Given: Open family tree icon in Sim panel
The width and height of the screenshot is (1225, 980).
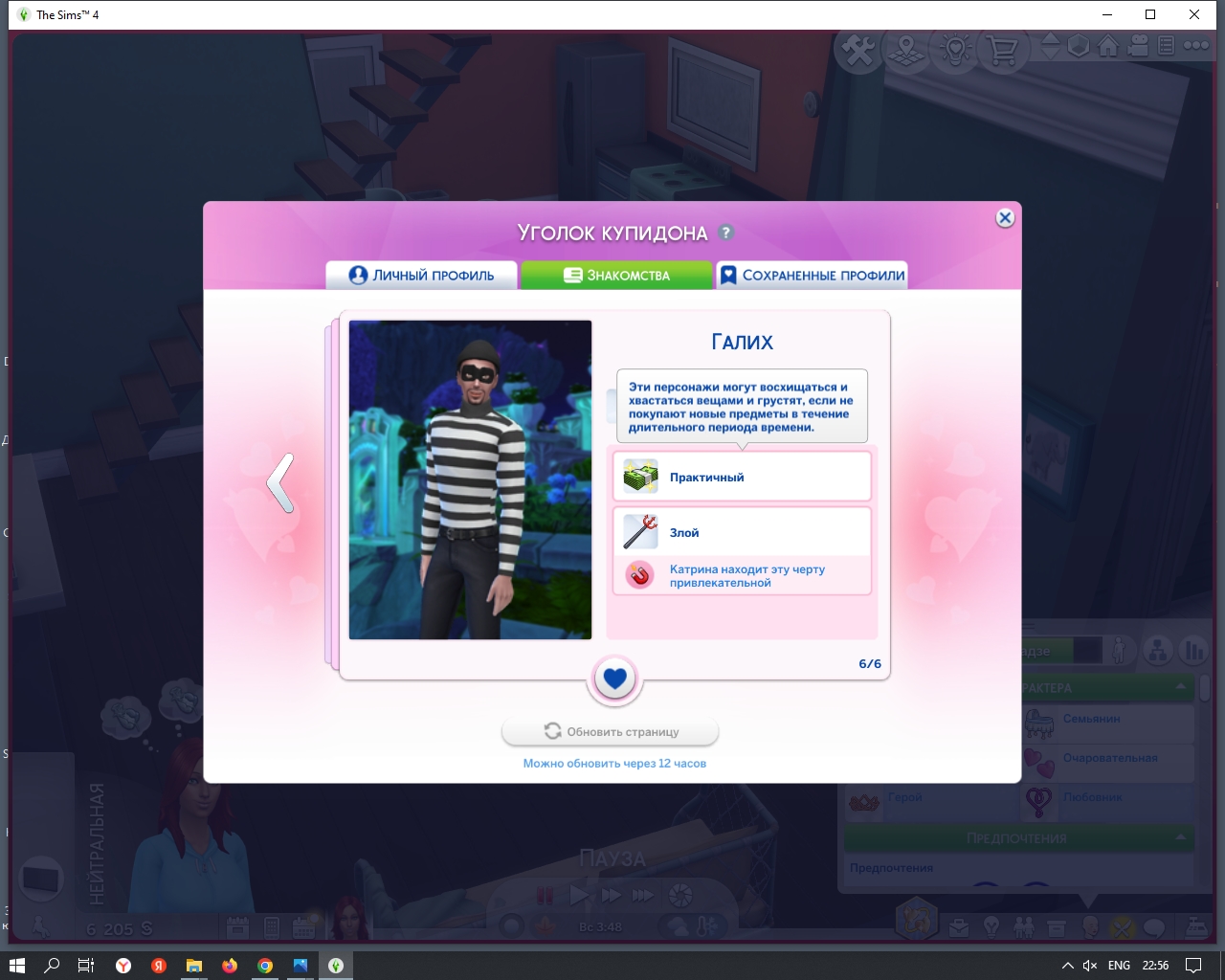Looking at the screenshot, I should point(1158,651).
